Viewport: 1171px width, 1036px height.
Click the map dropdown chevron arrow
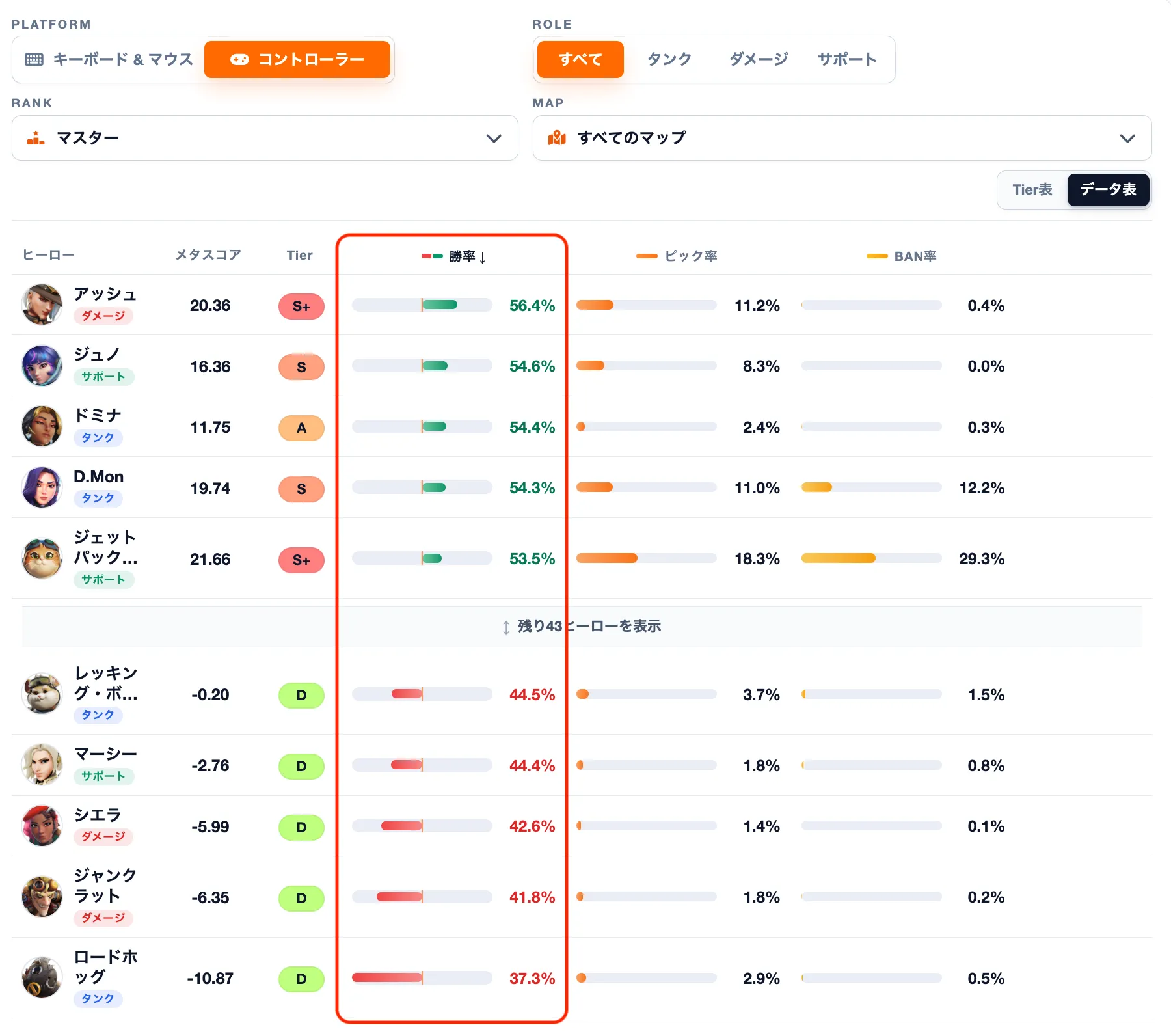[x=1127, y=139]
